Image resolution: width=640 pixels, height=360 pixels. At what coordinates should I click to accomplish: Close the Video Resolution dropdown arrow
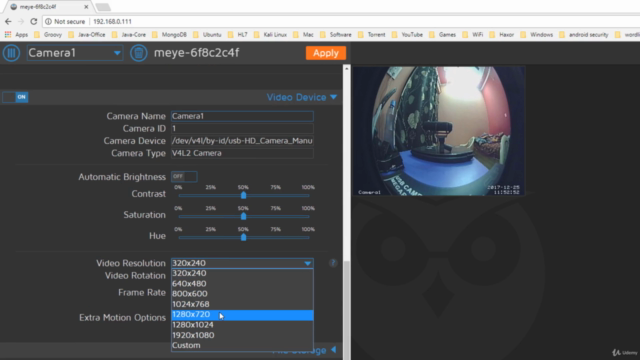tap(308, 263)
